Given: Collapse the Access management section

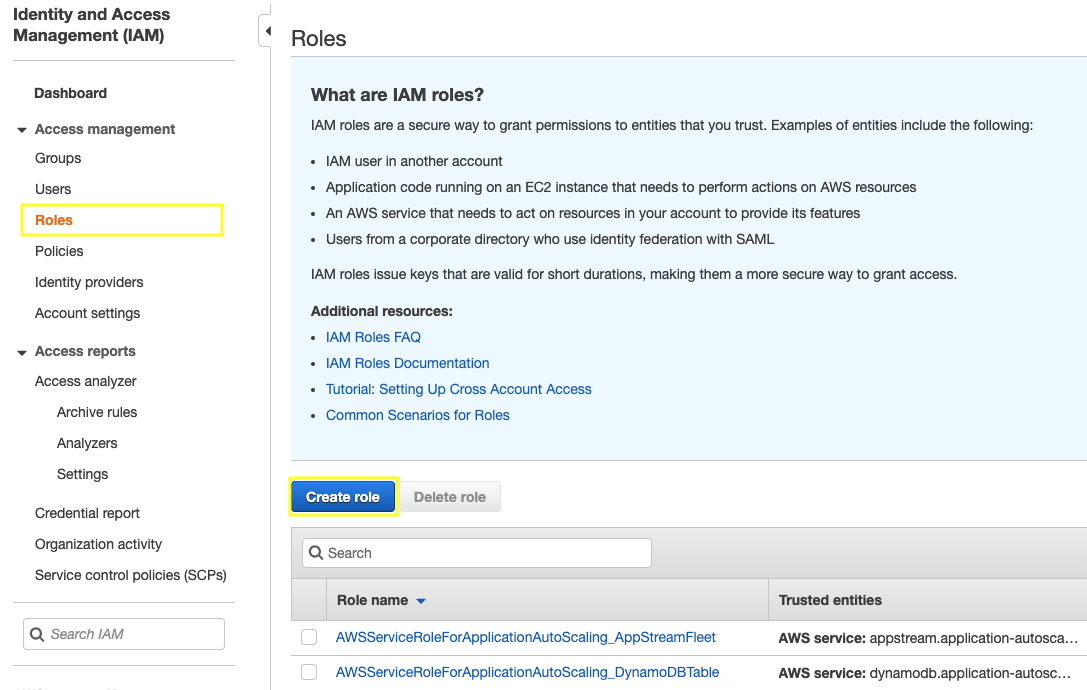Looking at the screenshot, I should click(x=22, y=130).
